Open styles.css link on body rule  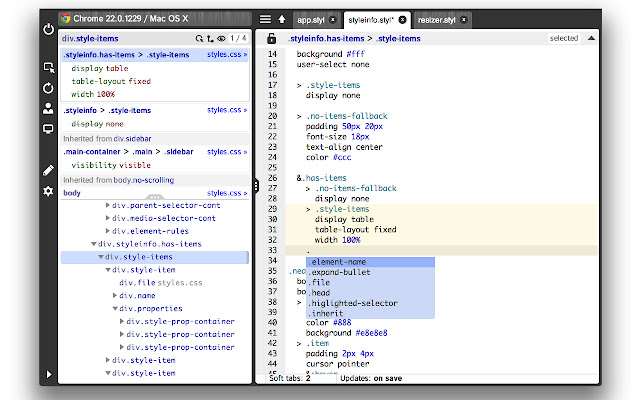[x=227, y=193]
